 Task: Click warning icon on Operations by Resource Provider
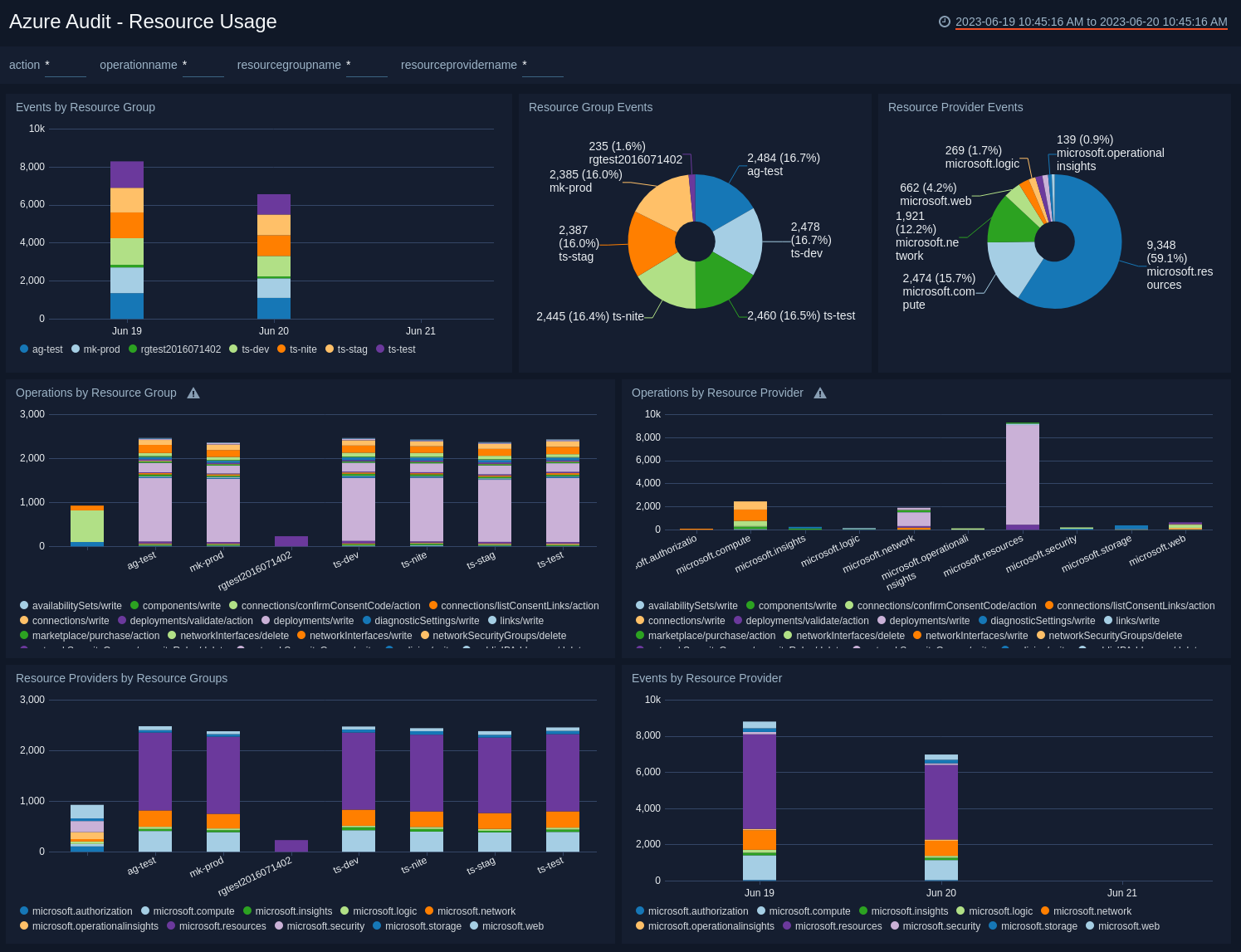[x=820, y=393]
